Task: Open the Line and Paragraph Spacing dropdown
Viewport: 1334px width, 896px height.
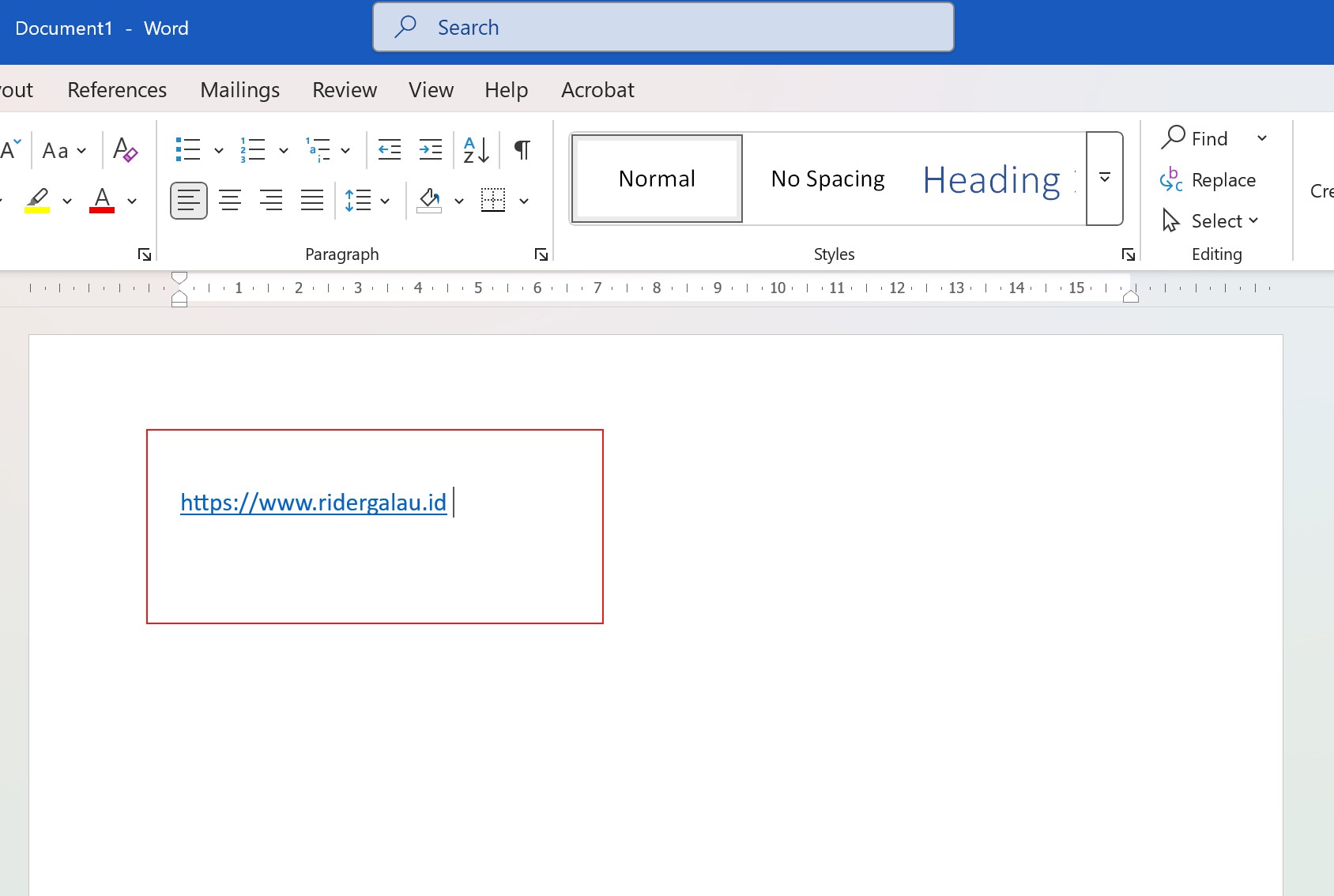Action: 367,200
